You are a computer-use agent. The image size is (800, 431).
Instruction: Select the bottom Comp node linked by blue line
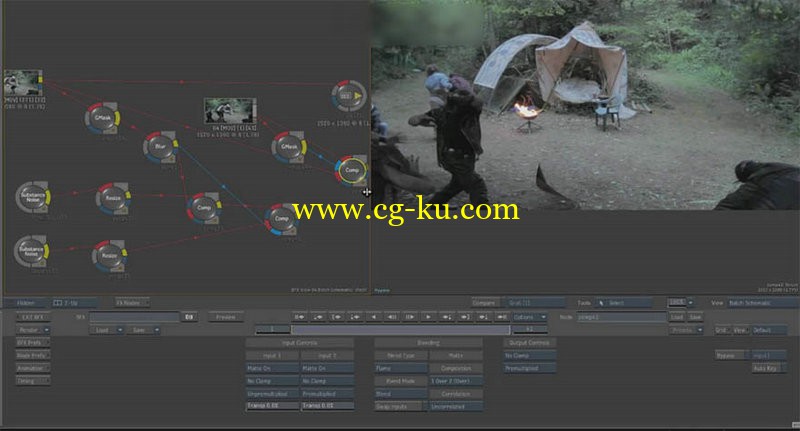coord(282,219)
